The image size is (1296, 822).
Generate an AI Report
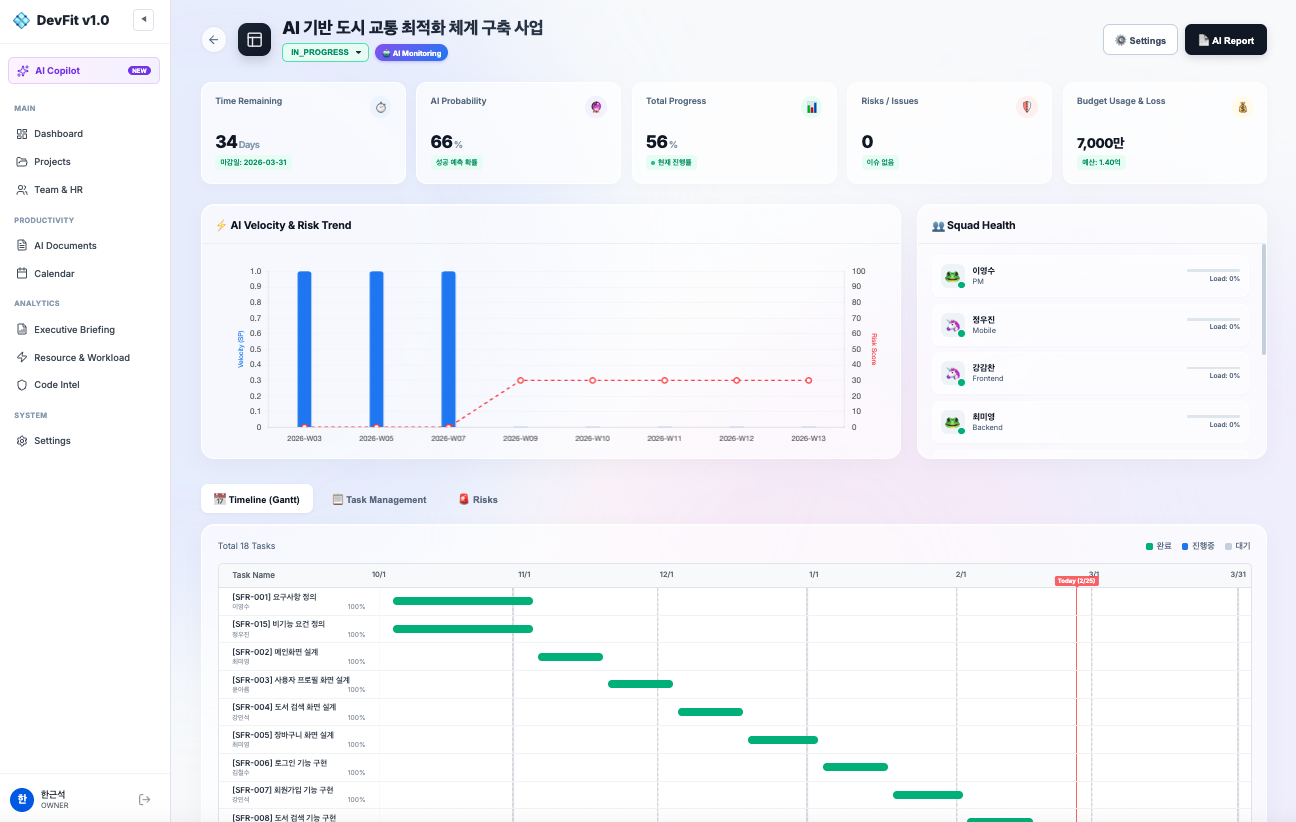(x=1225, y=40)
